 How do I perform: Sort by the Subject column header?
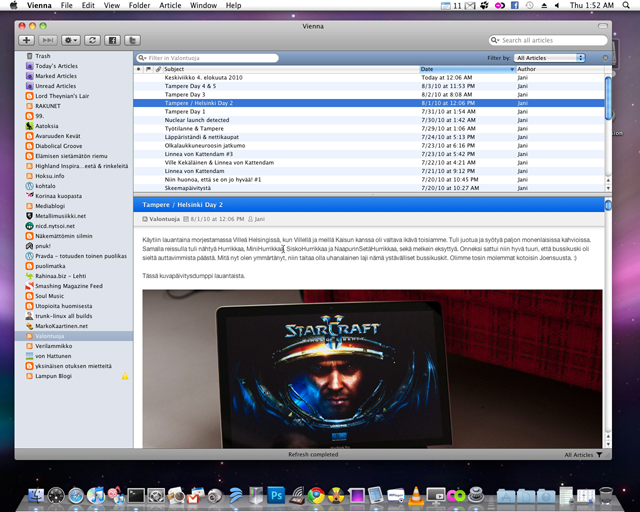291,69
